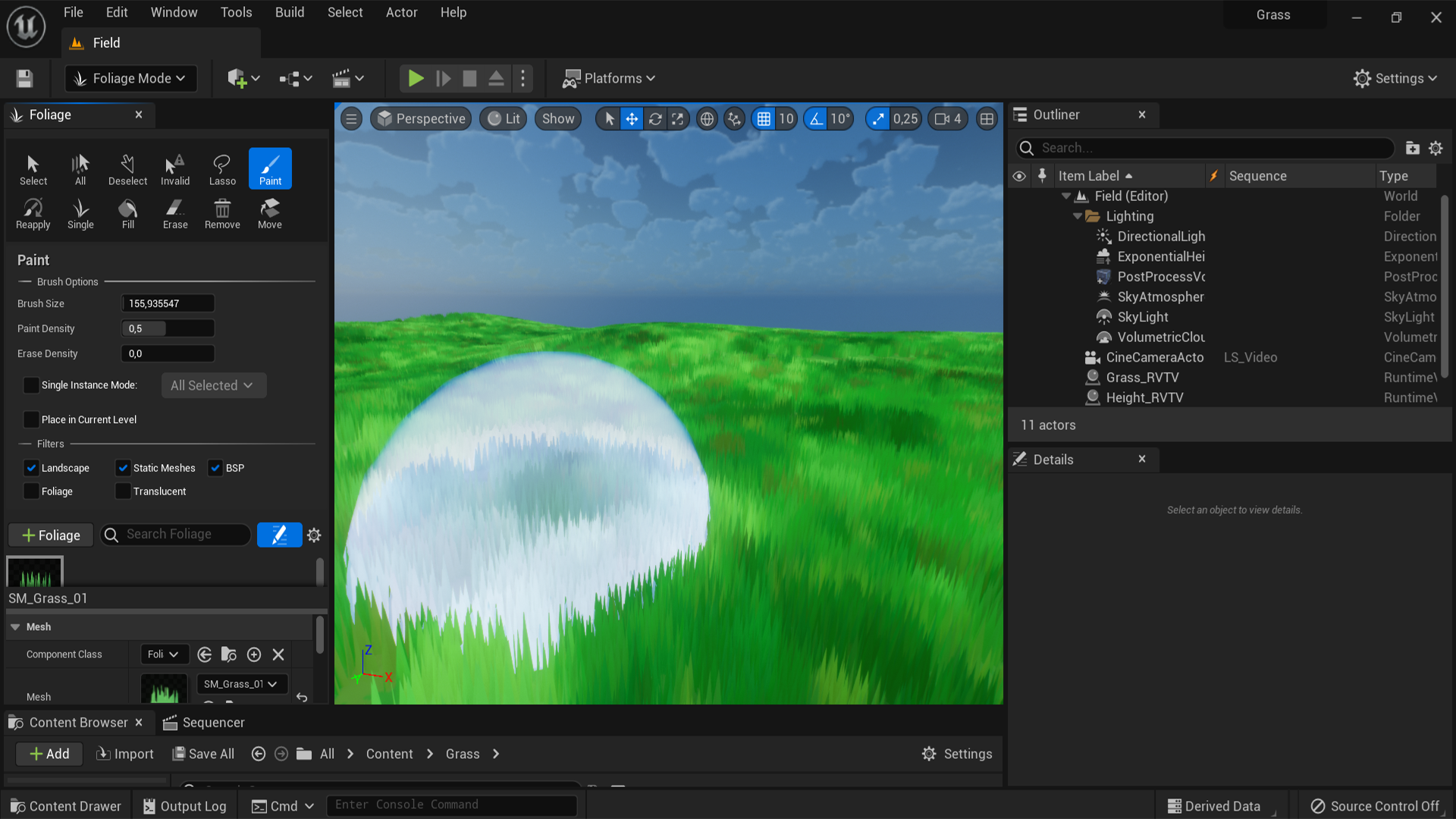This screenshot has width=1456, height=819.
Task: Choose the Erase foliage tool
Action: click(x=175, y=213)
